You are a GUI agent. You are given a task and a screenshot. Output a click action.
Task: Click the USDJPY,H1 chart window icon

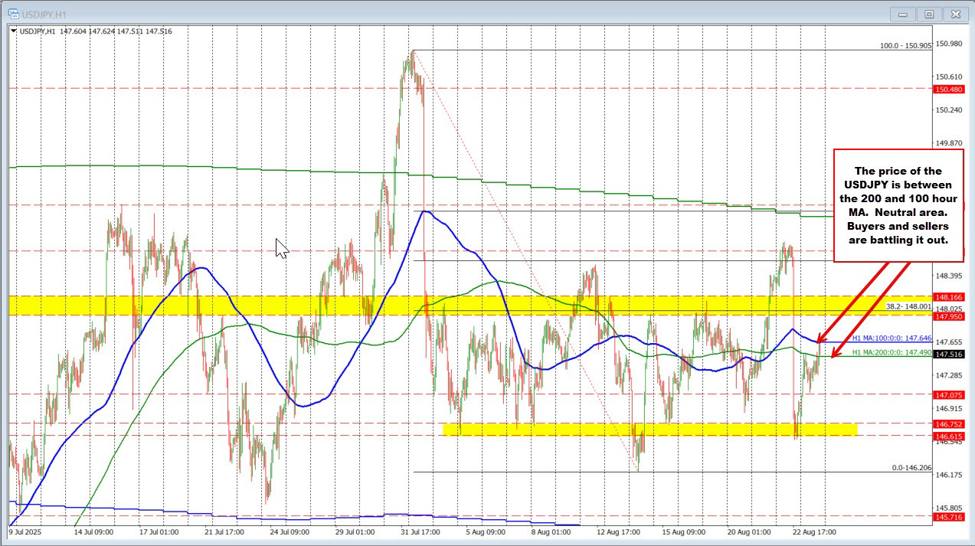(12, 14)
